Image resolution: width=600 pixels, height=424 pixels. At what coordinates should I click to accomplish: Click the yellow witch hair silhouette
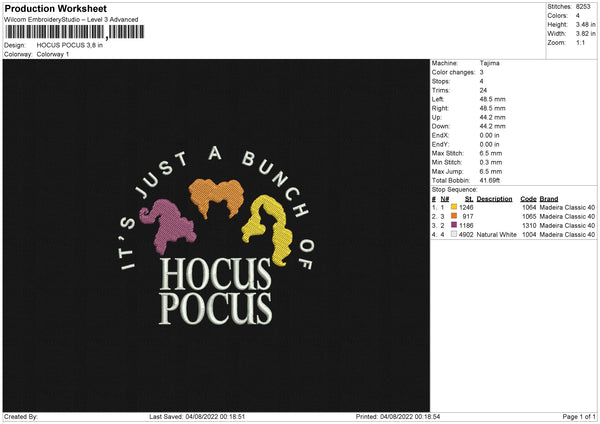pos(268,230)
